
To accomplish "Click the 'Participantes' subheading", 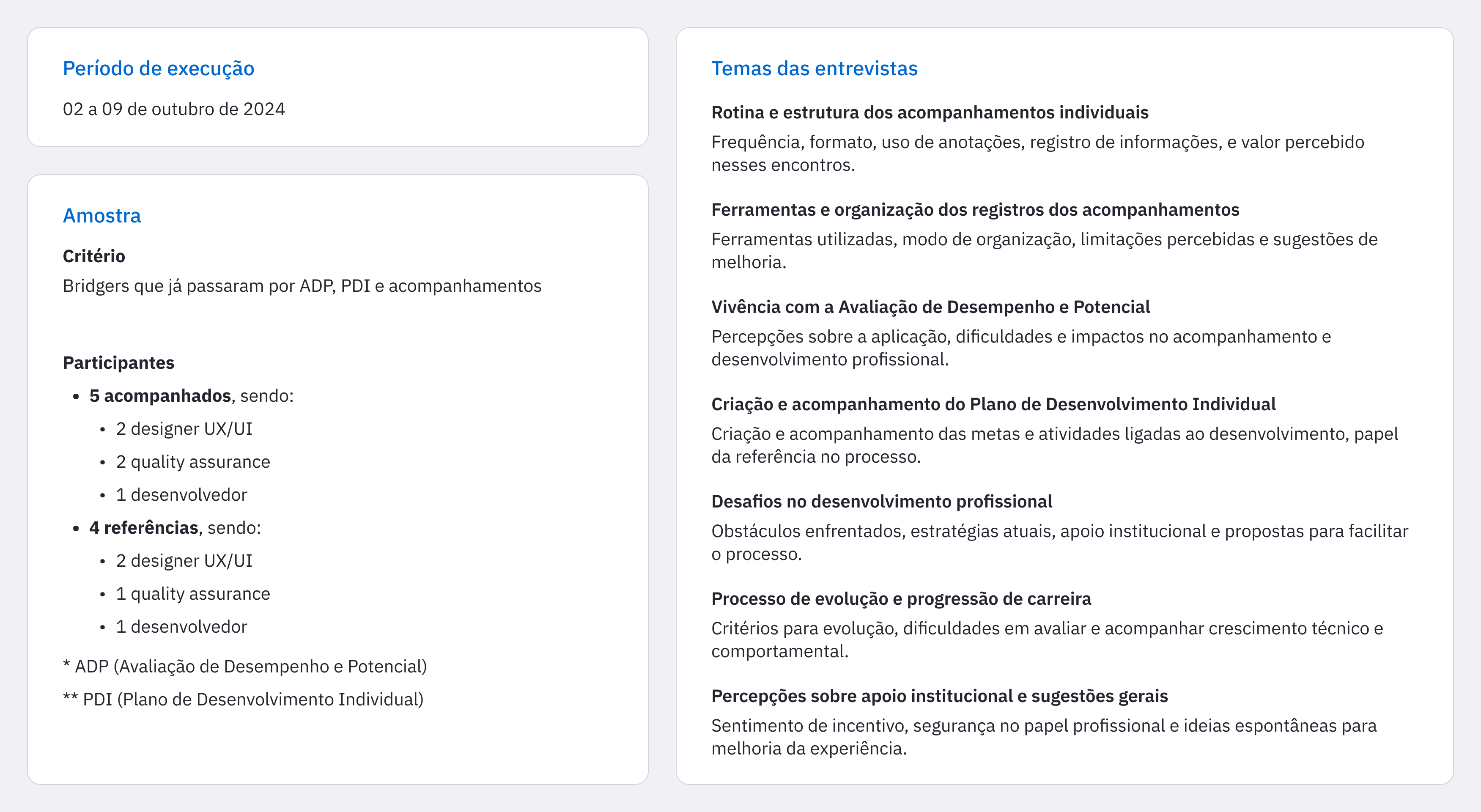I will (x=118, y=363).
